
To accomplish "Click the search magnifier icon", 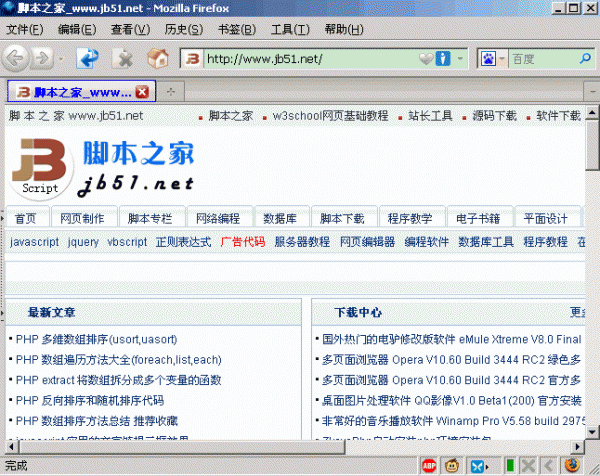I will click(x=585, y=59).
